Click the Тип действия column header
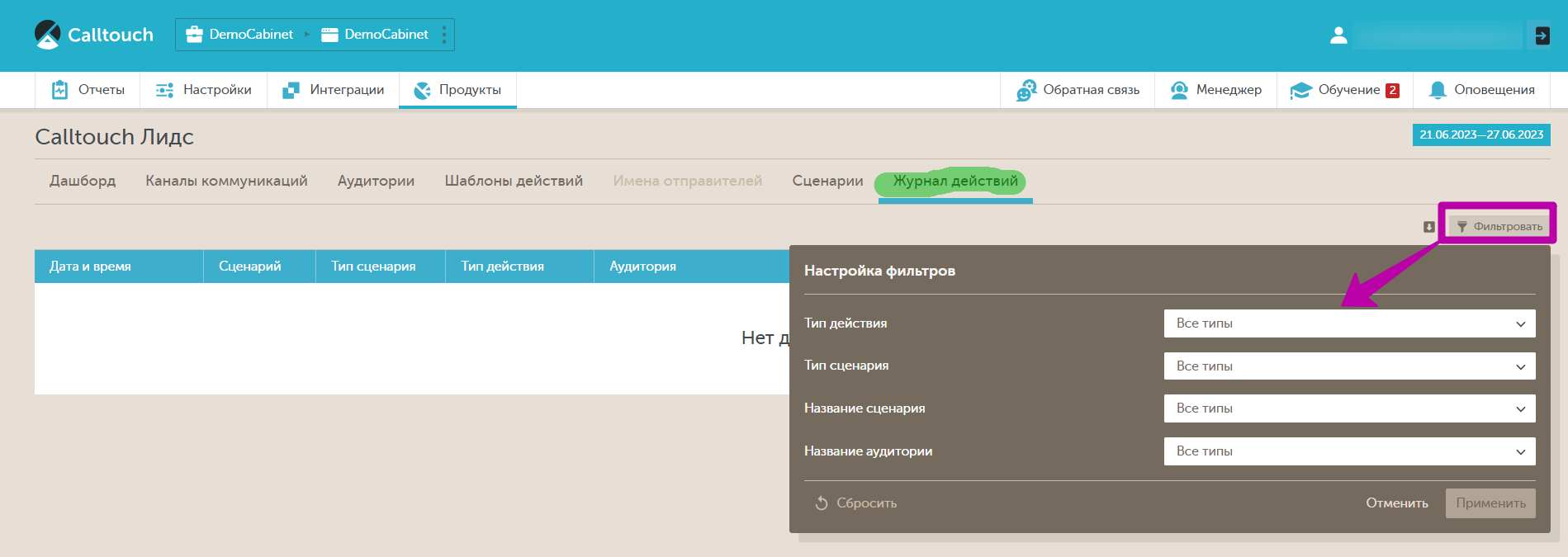 pyautogui.click(x=519, y=267)
